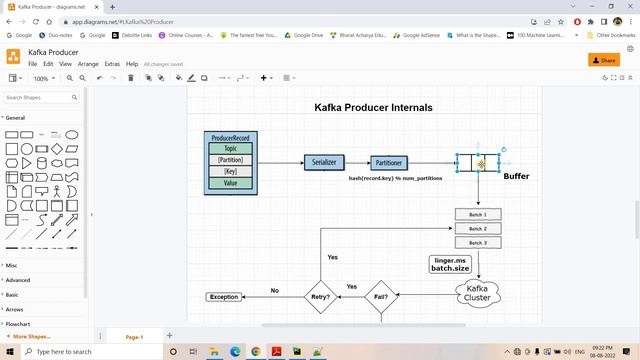The height and width of the screenshot is (360, 640).
Task: Select the Kafka Cluster cloud shape
Action: 478,293
